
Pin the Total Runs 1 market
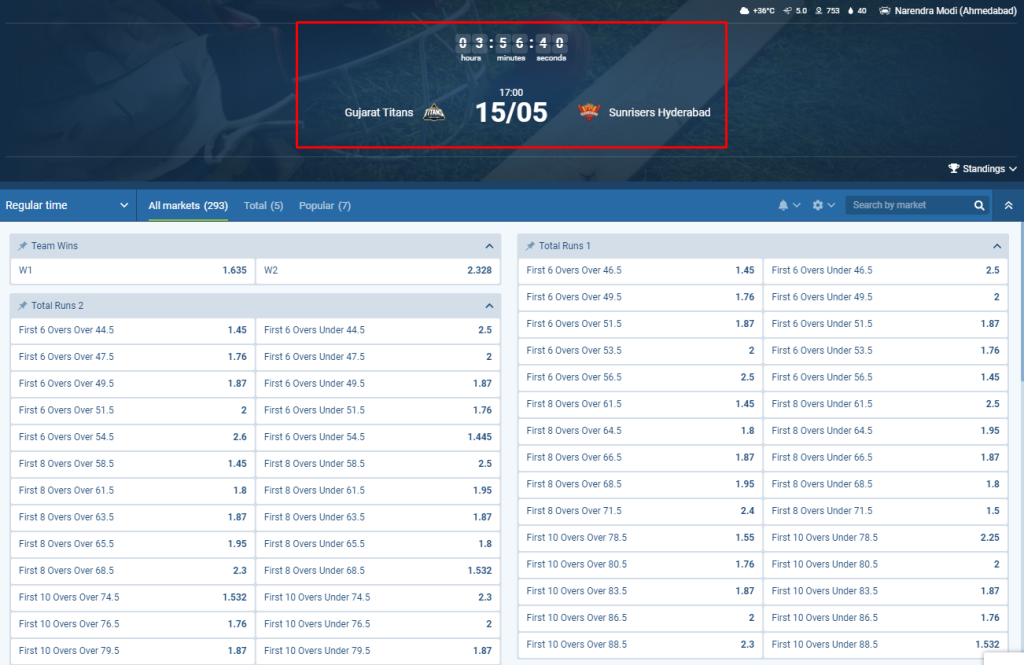pyautogui.click(x=530, y=246)
